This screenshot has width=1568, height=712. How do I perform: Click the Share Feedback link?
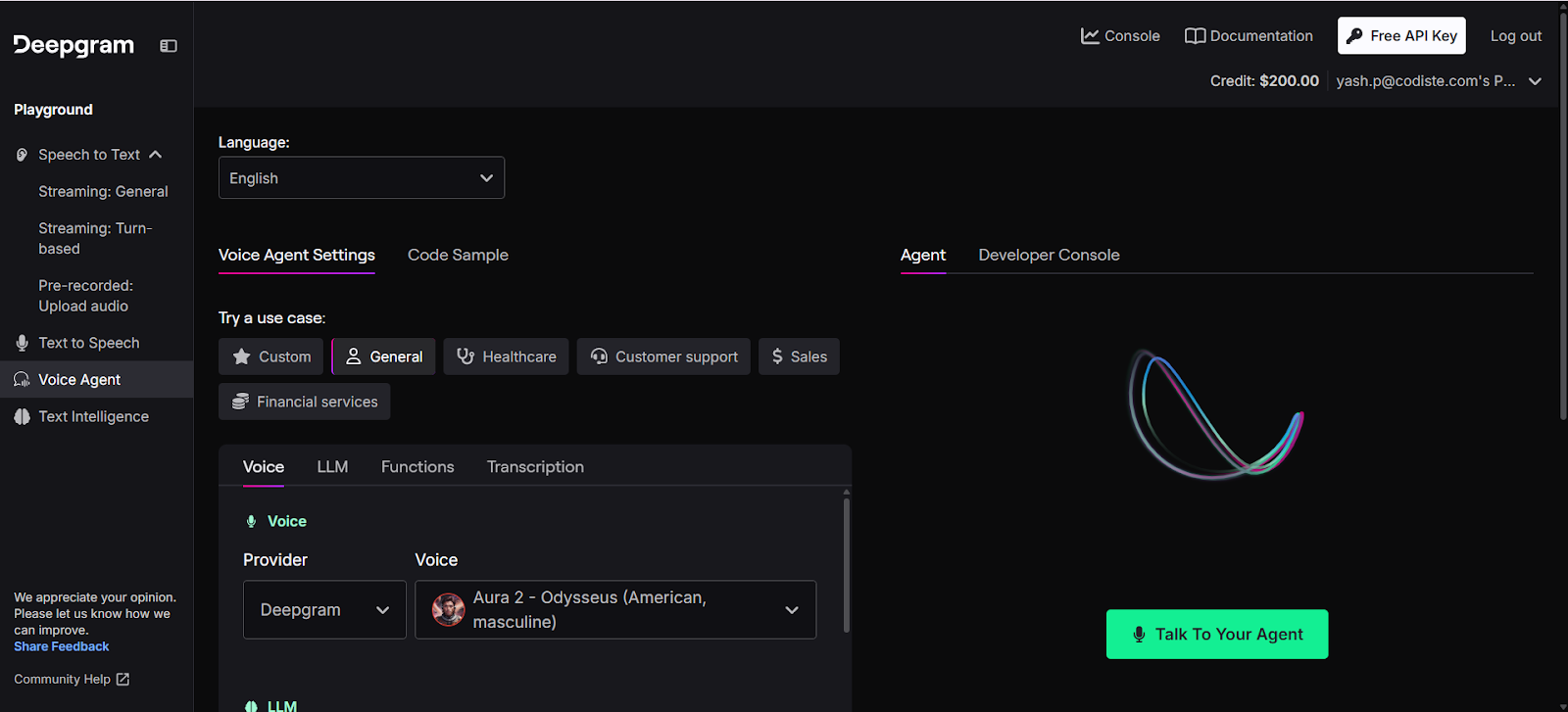62,646
